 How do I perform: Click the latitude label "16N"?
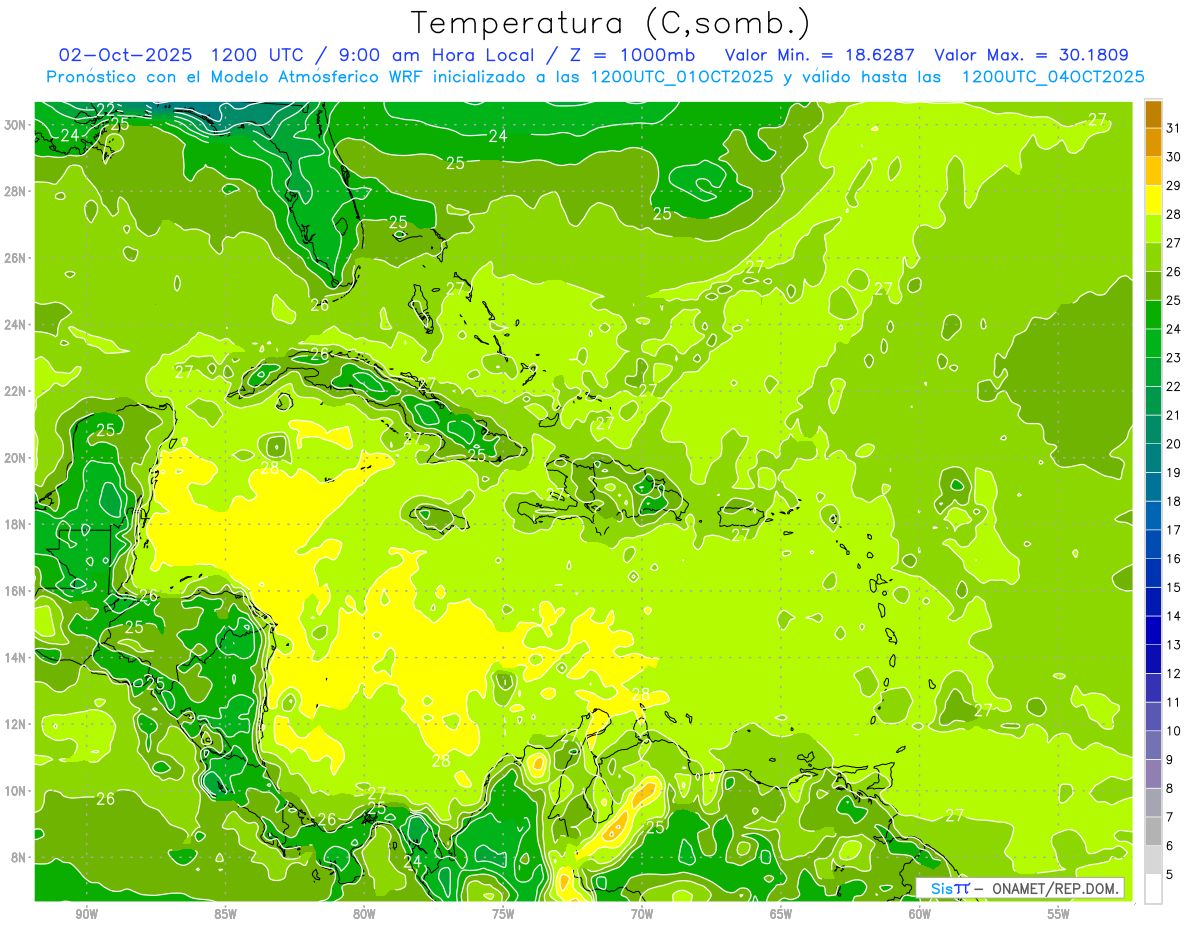[16, 591]
